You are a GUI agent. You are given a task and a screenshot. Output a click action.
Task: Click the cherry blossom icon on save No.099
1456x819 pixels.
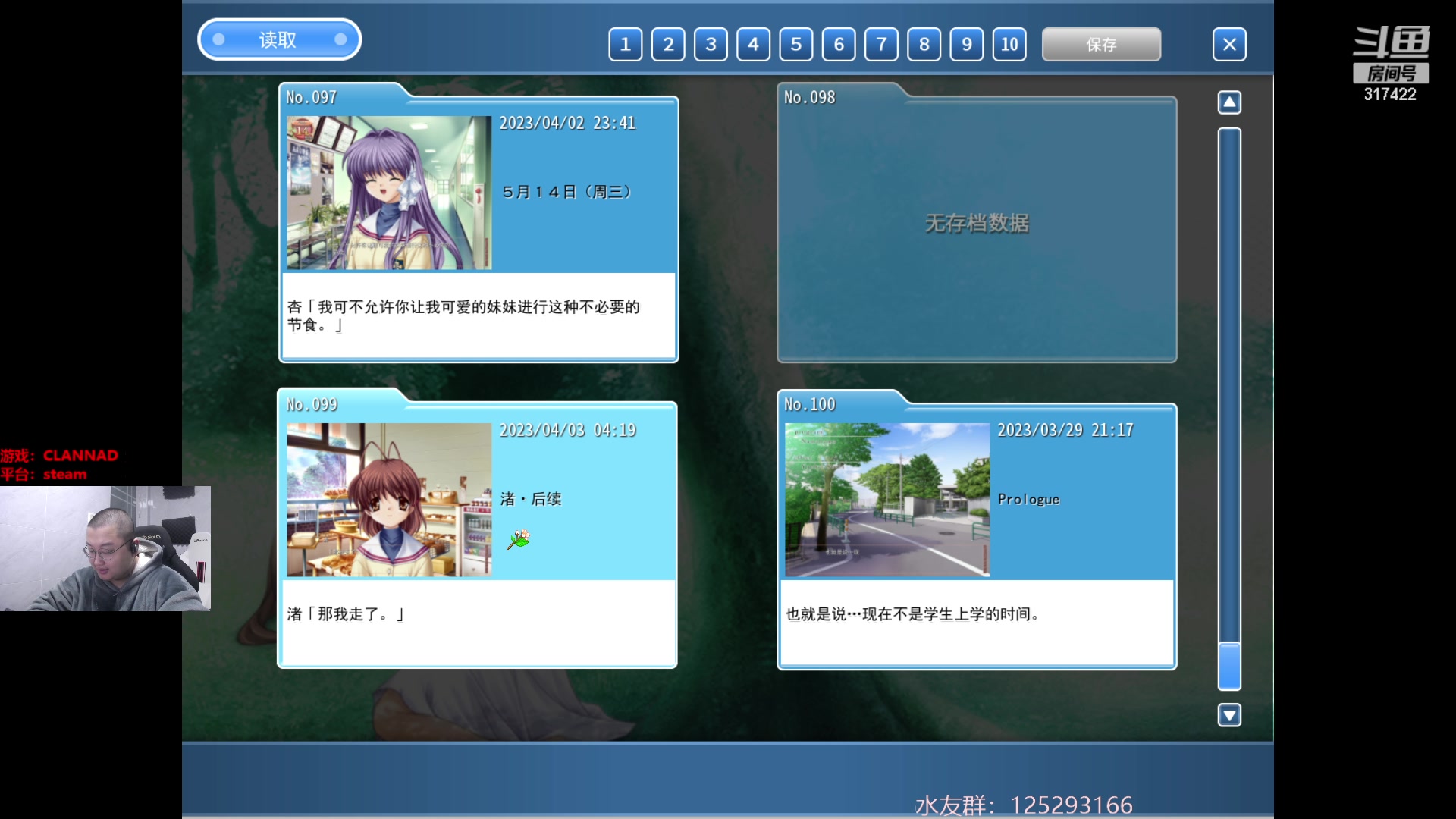pos(518,539)
